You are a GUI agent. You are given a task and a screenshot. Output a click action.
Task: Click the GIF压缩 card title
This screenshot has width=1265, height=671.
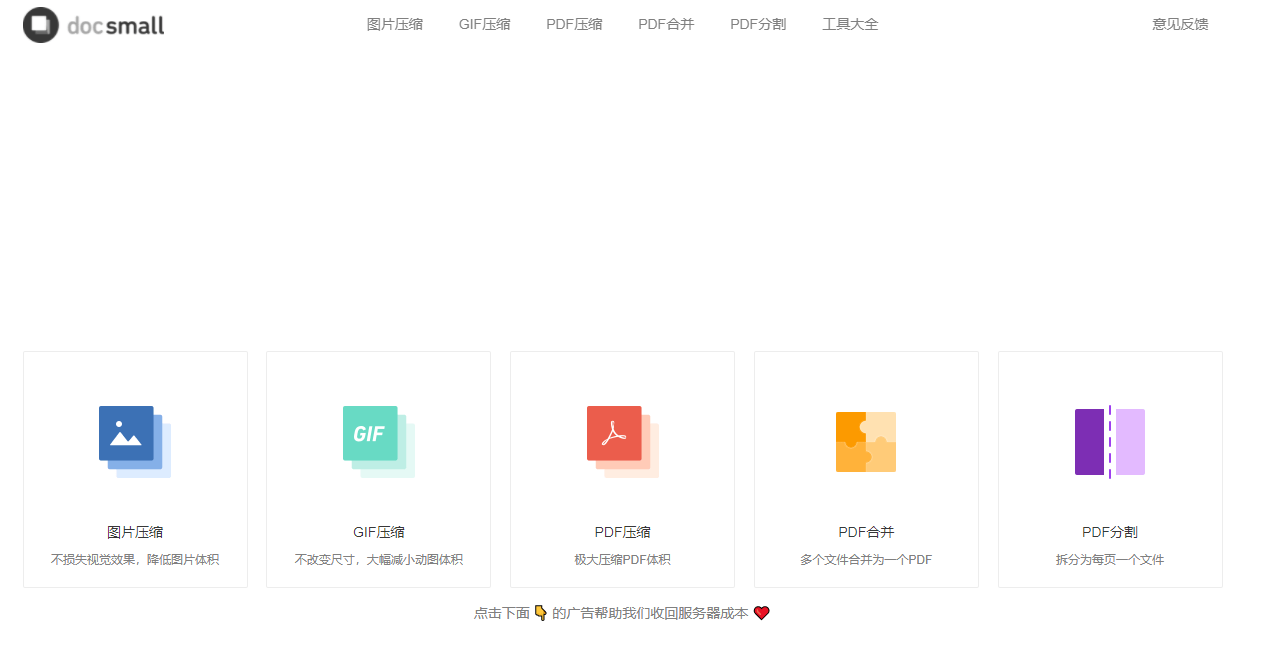pyautogui.click(x=379, y=532)
